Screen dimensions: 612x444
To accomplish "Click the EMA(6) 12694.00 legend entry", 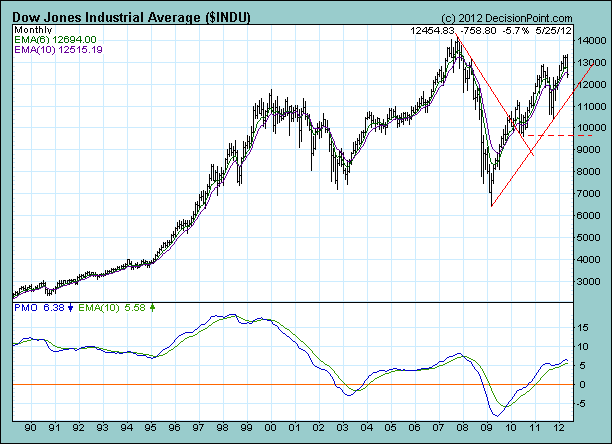I will coord(55,39).
